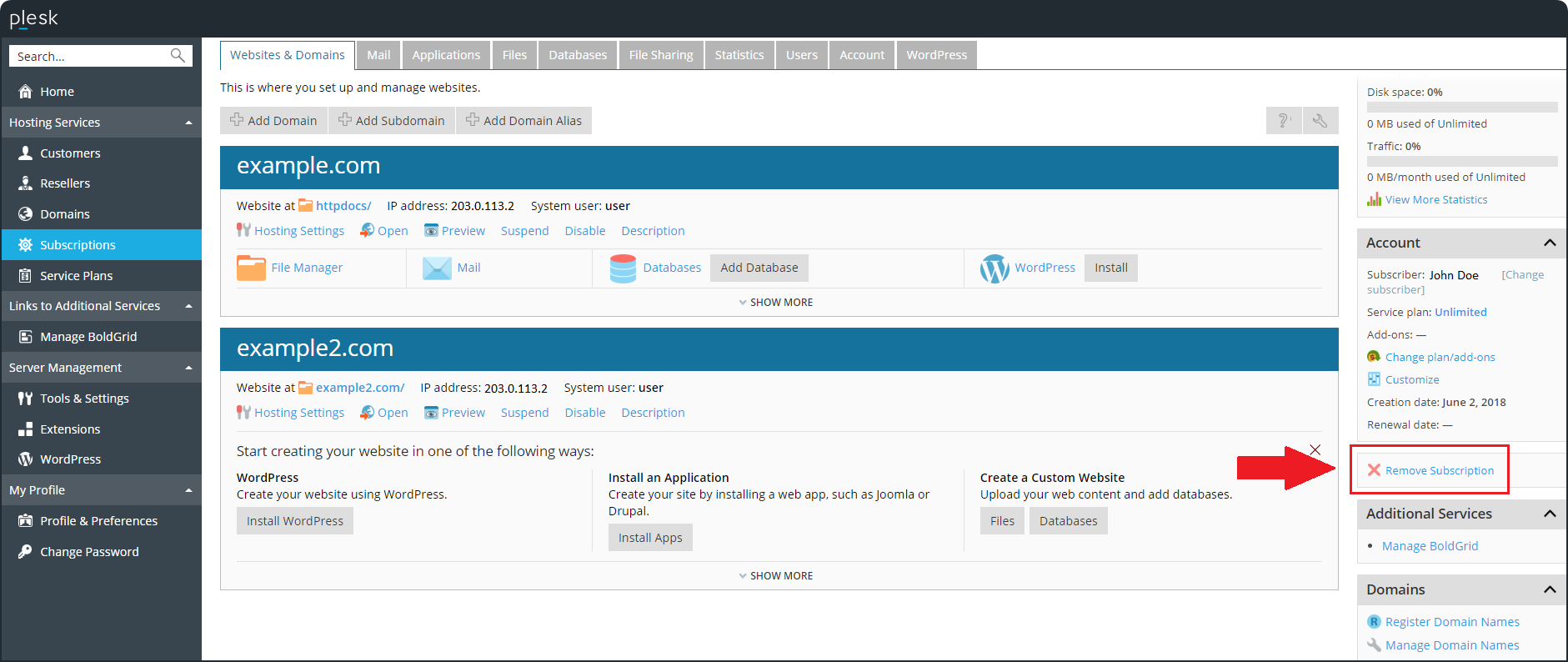Switch to the Databases tab
1568x662 pixels.
pos(577,55)
